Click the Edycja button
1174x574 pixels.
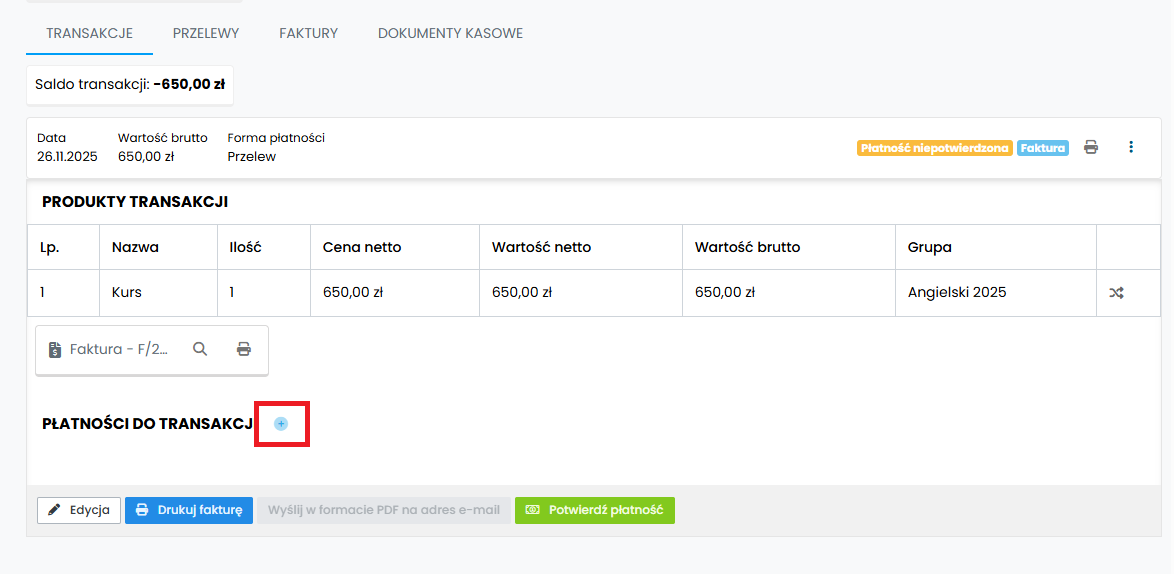click(x=79, y=510)
